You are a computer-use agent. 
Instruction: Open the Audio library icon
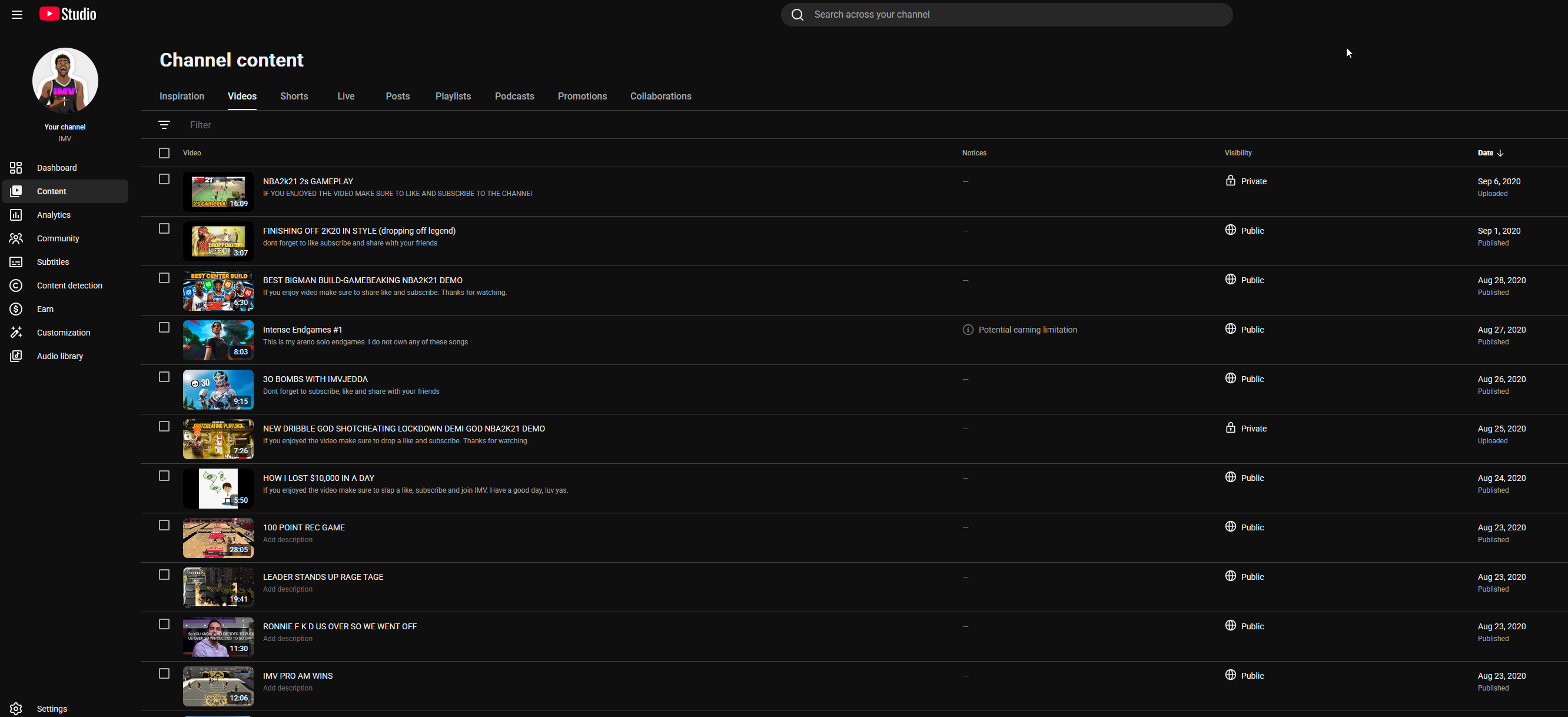tap(16, 356)
